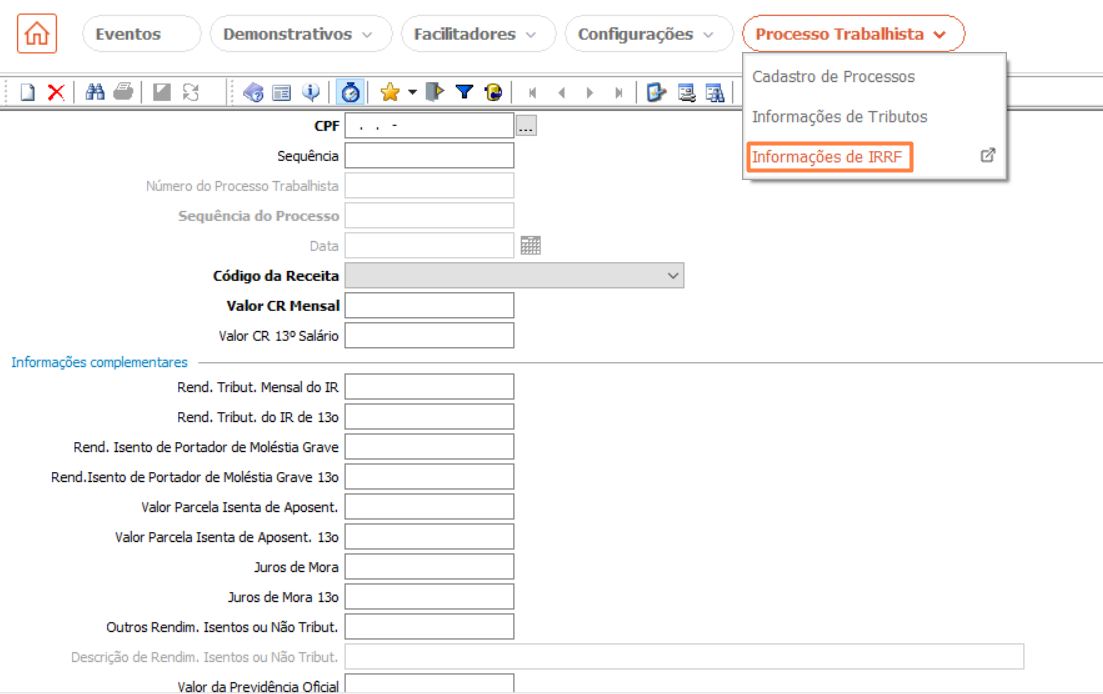Expand the Configurações dropdown menu
Viewport: 1103px width, 694px height.
pyautogui.click(x=649, y=34)
